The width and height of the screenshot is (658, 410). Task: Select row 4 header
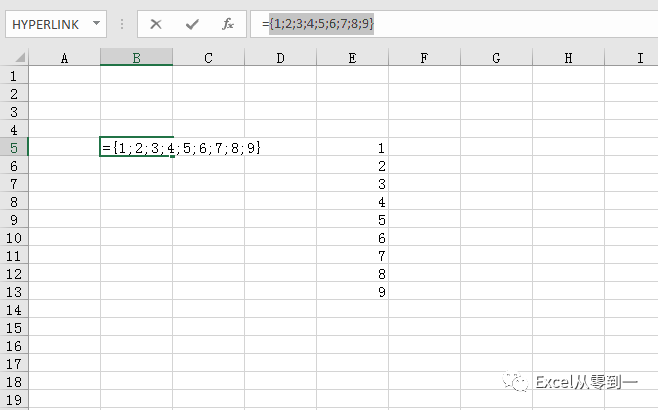(14, 130)
